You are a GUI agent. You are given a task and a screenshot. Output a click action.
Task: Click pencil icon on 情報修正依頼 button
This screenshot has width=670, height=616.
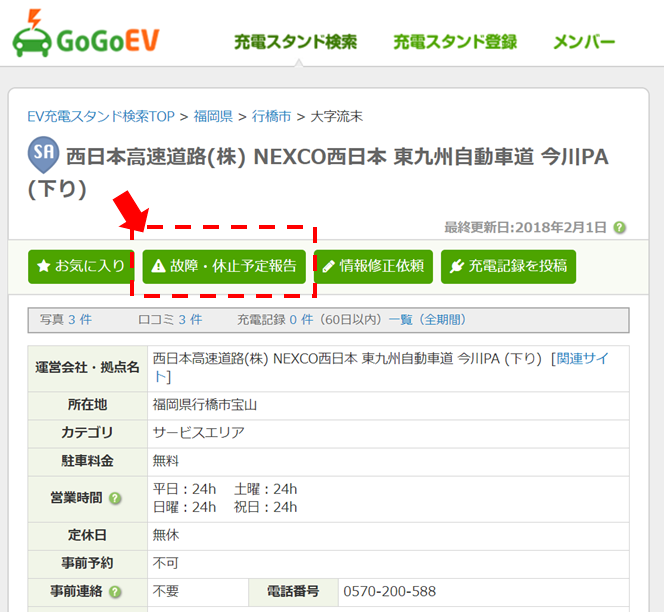328,267
